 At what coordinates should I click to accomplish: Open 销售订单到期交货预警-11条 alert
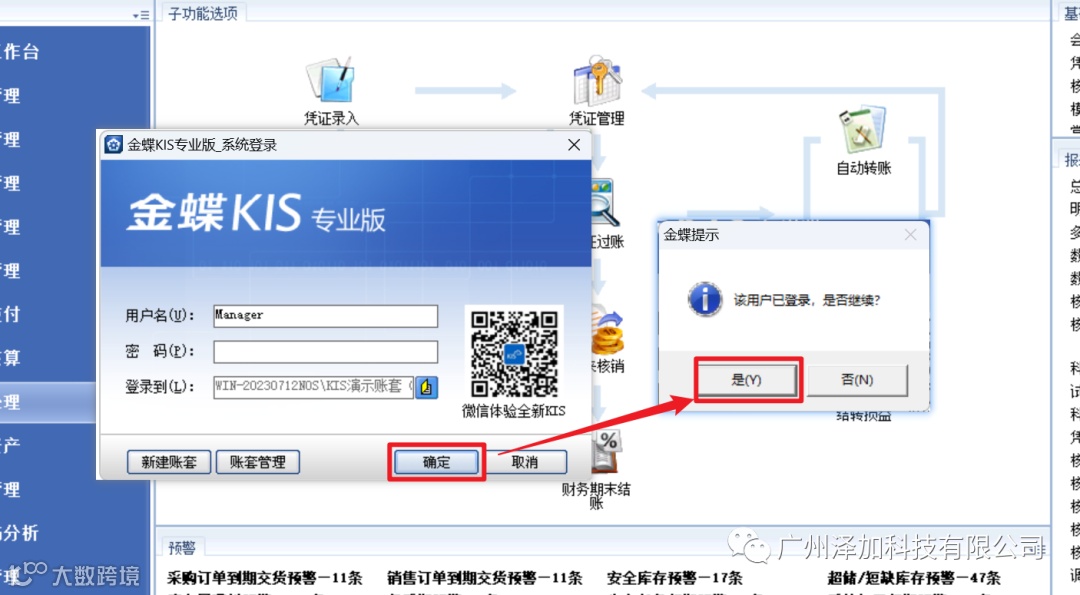tap(485, 577)
